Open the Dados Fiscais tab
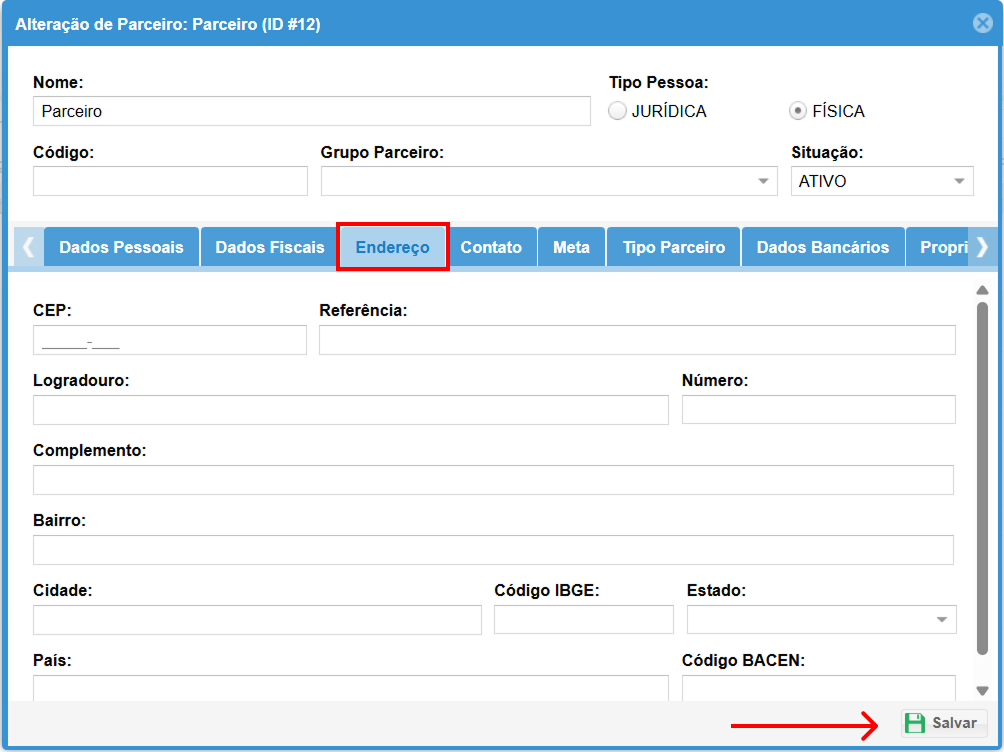 pyautogui.click(x=270, y=247)
